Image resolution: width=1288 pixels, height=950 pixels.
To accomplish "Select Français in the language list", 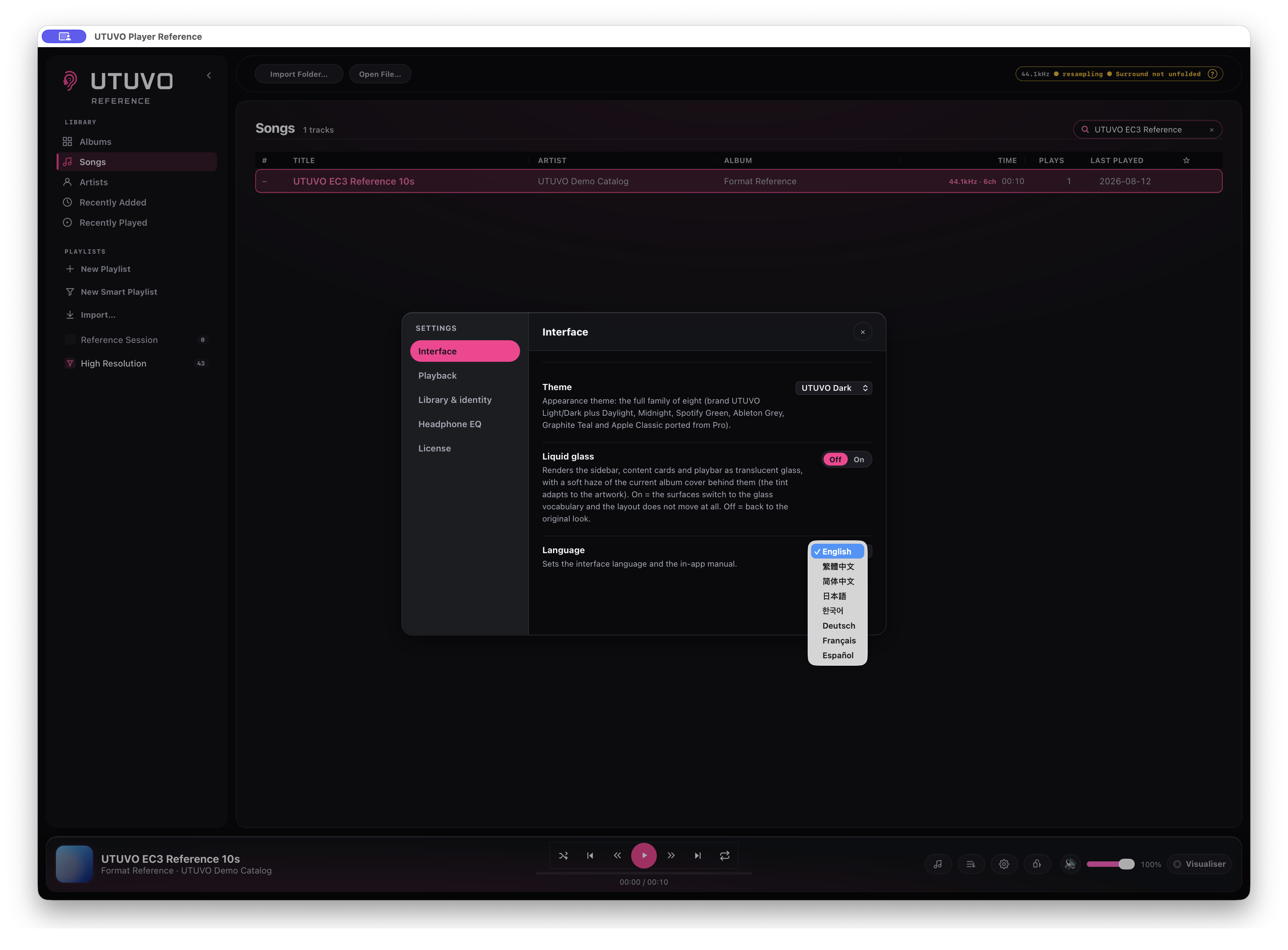I will click(x=837, y=641).
